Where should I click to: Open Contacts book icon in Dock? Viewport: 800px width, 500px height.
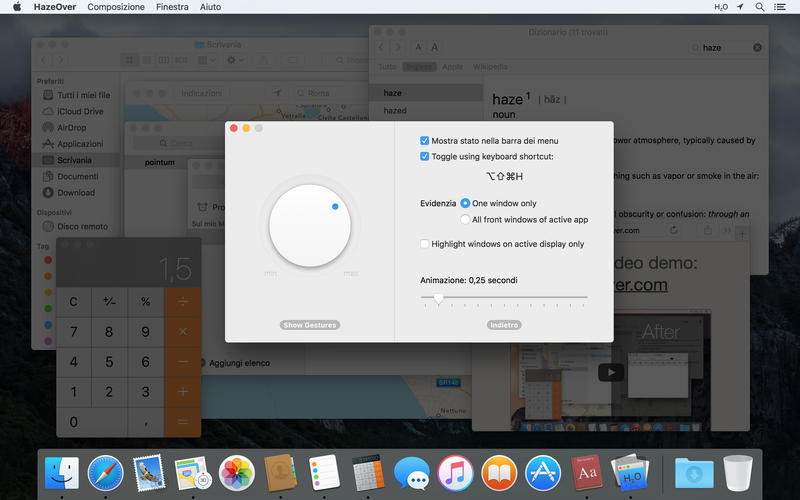coord(280,473)
